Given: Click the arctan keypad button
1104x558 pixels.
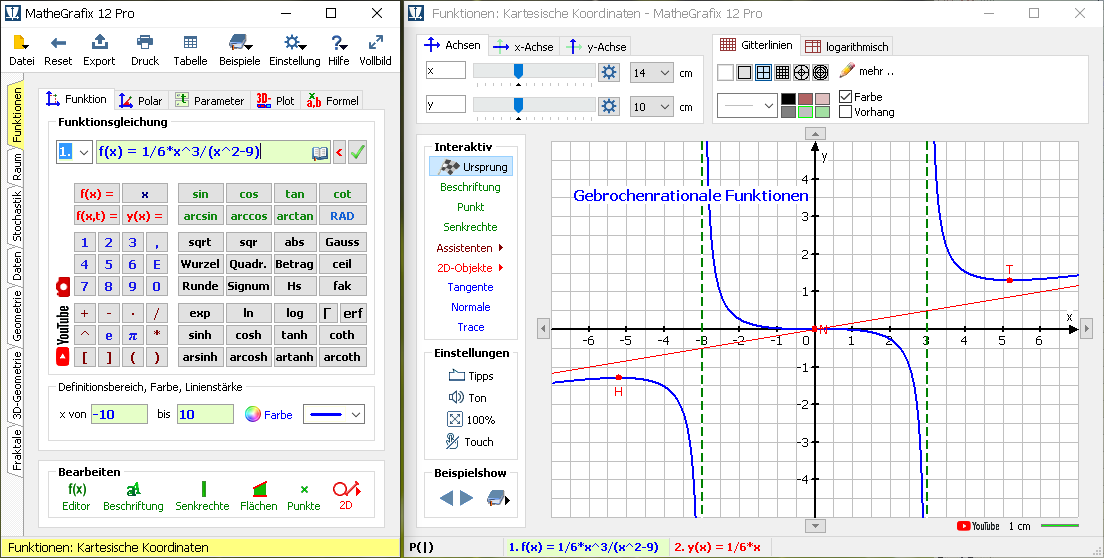Looking at the screenshot, I should click(x=295, y=216).
